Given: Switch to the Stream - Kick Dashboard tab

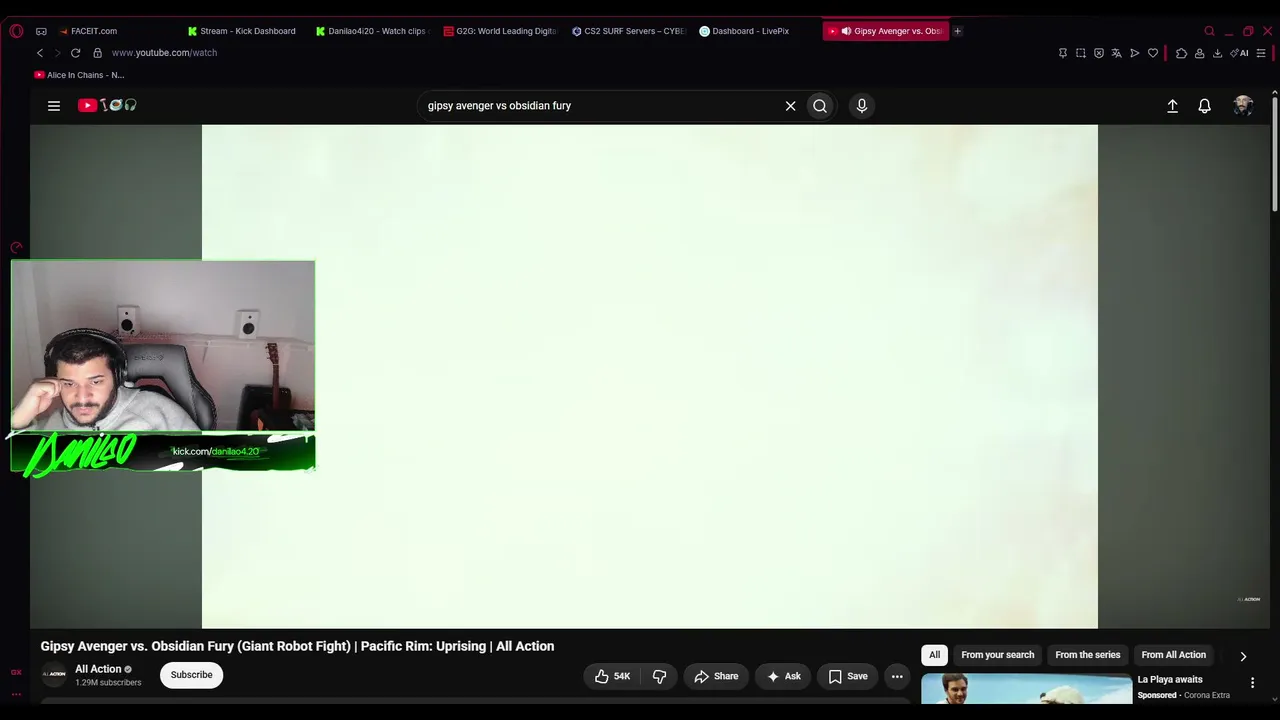Looking at the screenshot, I should 242,31.
